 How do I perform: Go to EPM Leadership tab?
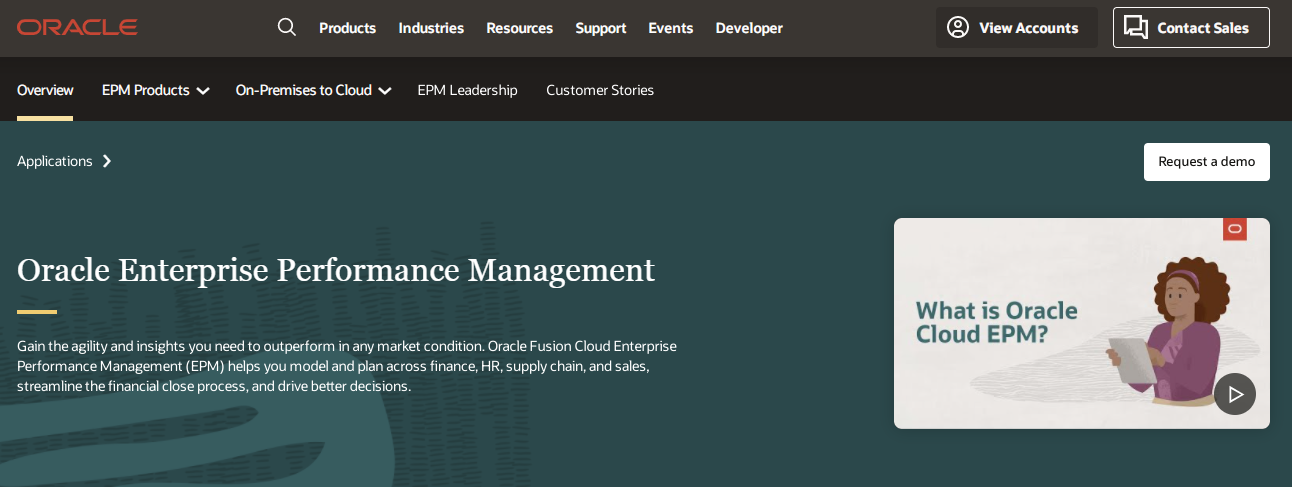coord(467,90)
